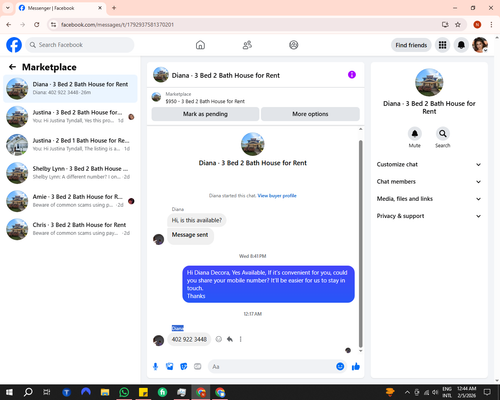Open the taskbar clock and date
Image resolution: width=500 pixels, height=400 pixels.
pyautogui.click(x=467, y=392)
